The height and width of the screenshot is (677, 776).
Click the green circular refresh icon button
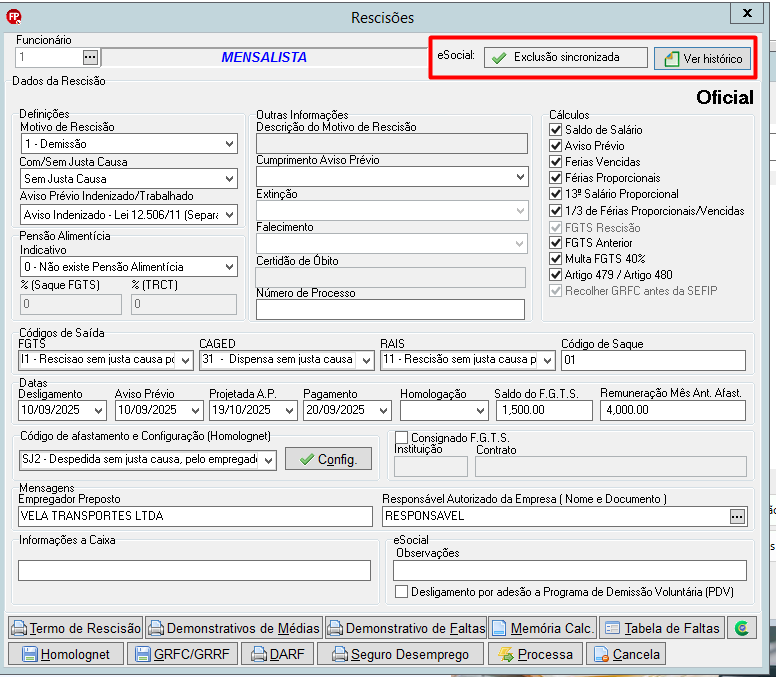[741, 628]
